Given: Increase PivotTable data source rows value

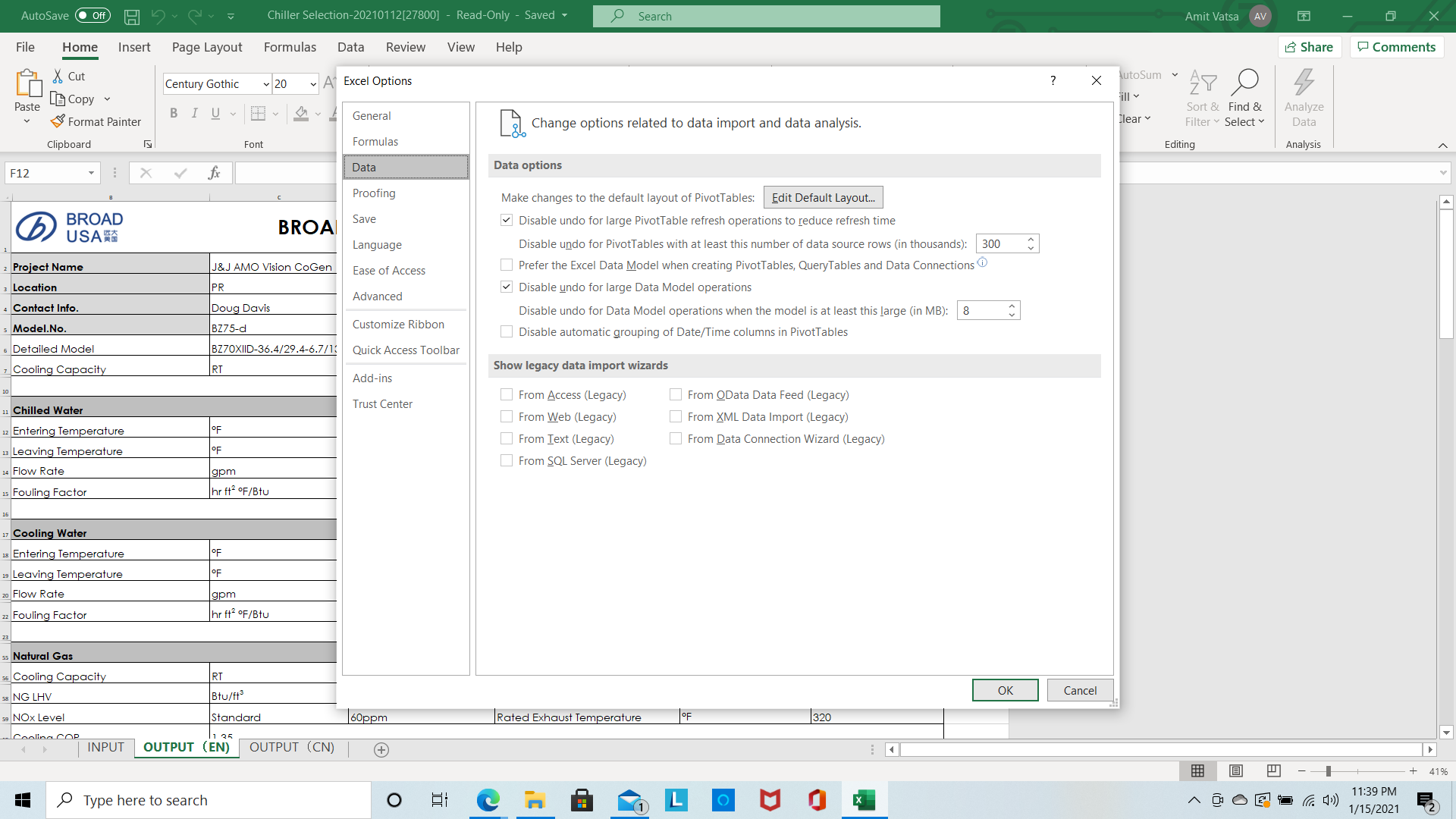Looking at the screenshot, I should pyautogui.click(x=1031, y=239).
